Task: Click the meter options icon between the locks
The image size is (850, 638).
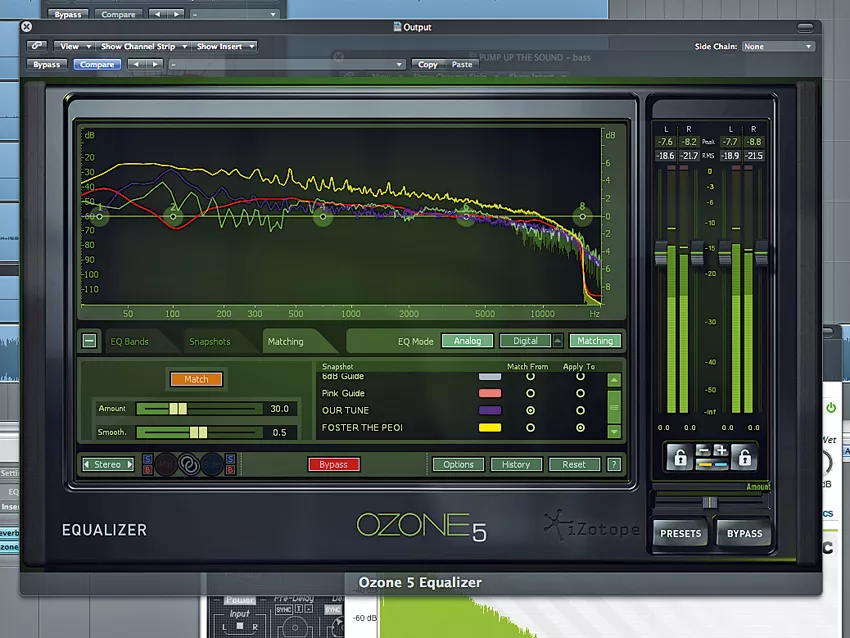Action: [711, 458]
